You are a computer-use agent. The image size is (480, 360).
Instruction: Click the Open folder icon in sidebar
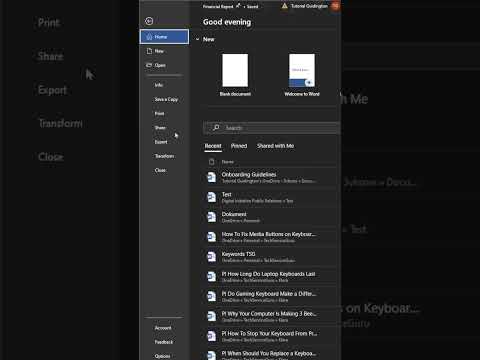coord(149,65)
